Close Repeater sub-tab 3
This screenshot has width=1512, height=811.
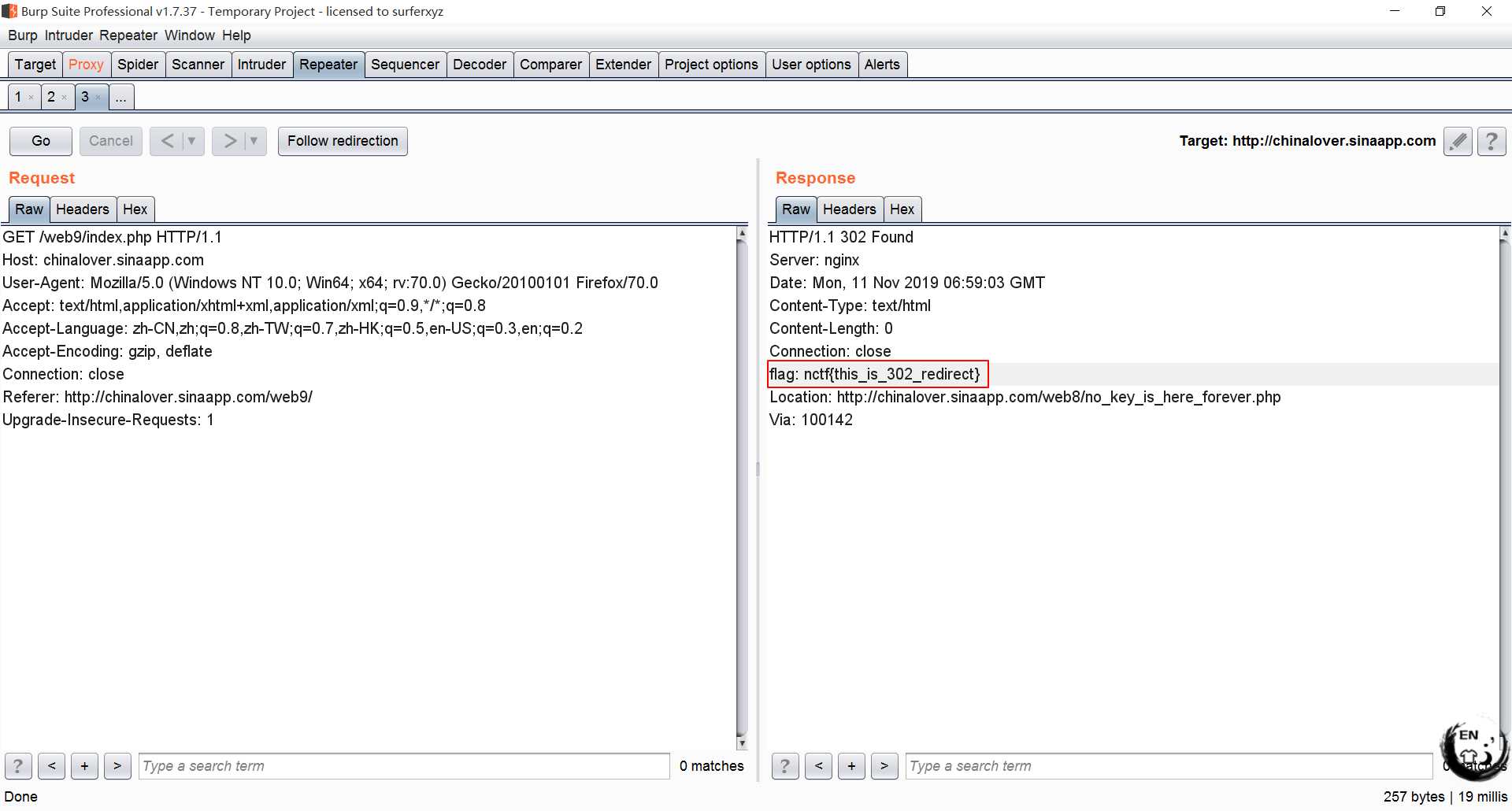[x=98, y=98]
